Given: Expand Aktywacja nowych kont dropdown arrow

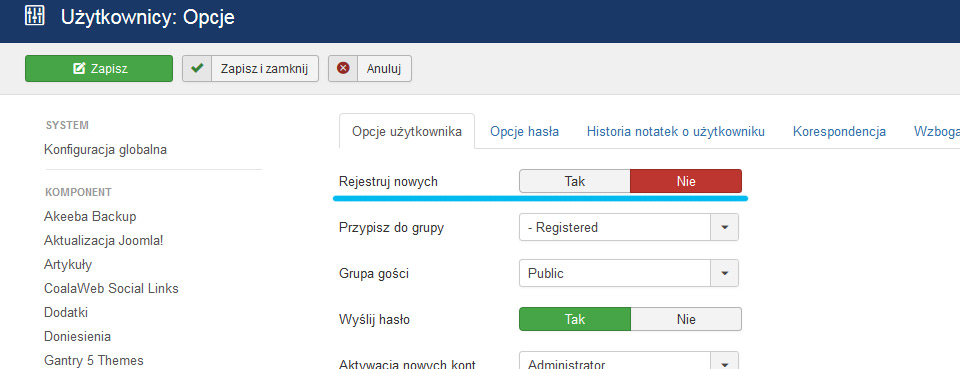Looking at the screenshot, I should click(725, 361).
